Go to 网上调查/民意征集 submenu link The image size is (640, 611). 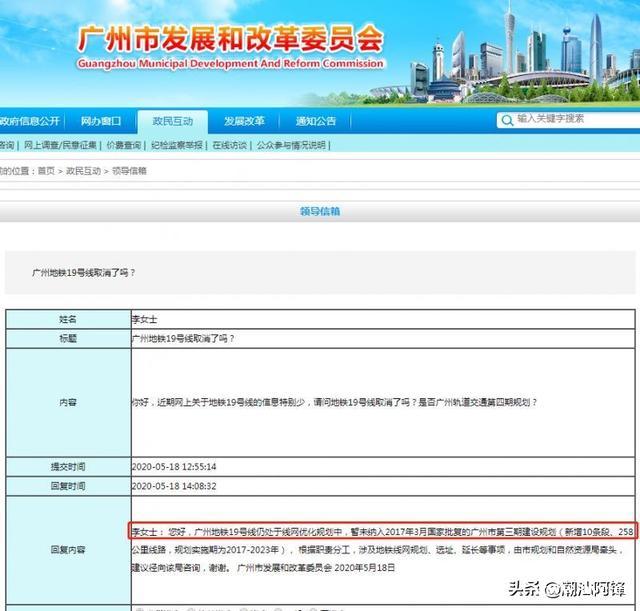point(60,145)
